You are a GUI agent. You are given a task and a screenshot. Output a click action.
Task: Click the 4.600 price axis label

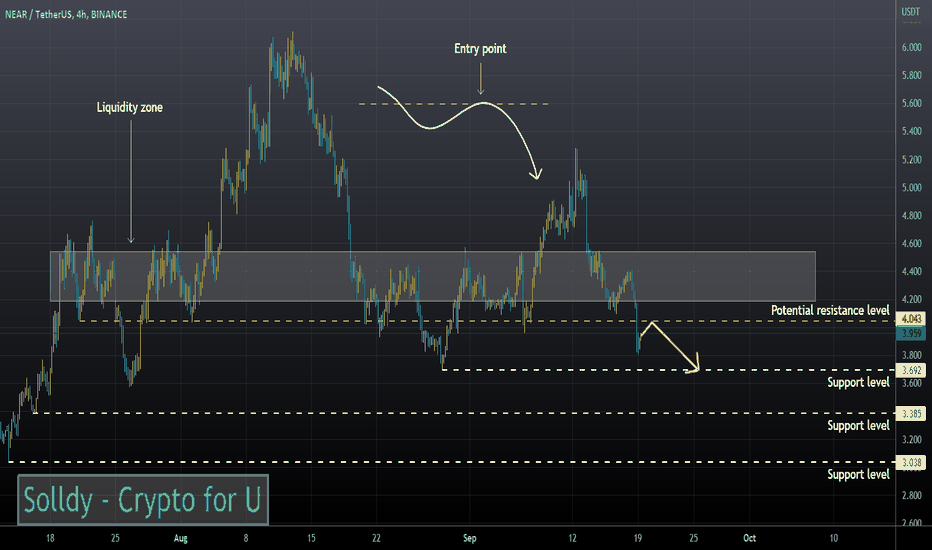(x=911, y=244)
